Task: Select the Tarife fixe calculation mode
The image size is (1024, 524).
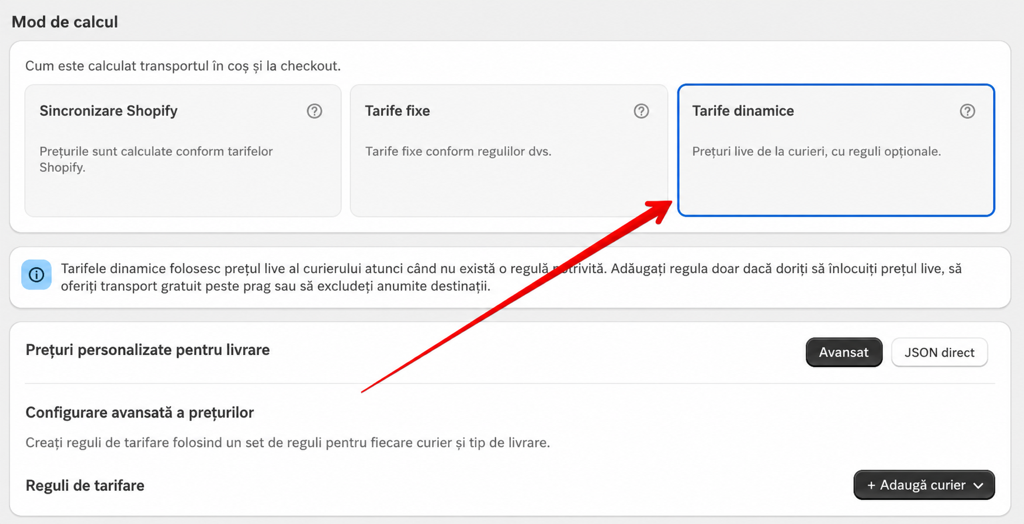Action: (509, 150)
